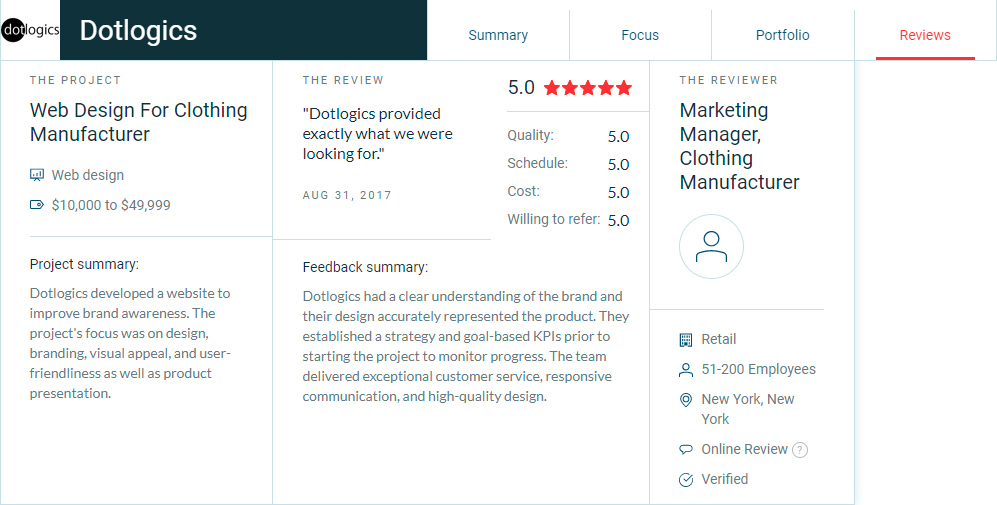This screenshot has width=997, height=505.
Task: Click the Dotlogics company name header
Action: (x=138, y=31)
